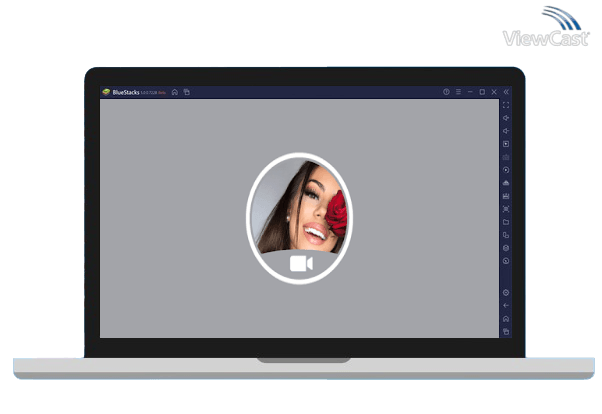The width and height of the screenshot is (602, 414).
Task: Click the back arrow in the side toolbar
Action: tap(506, 306)
